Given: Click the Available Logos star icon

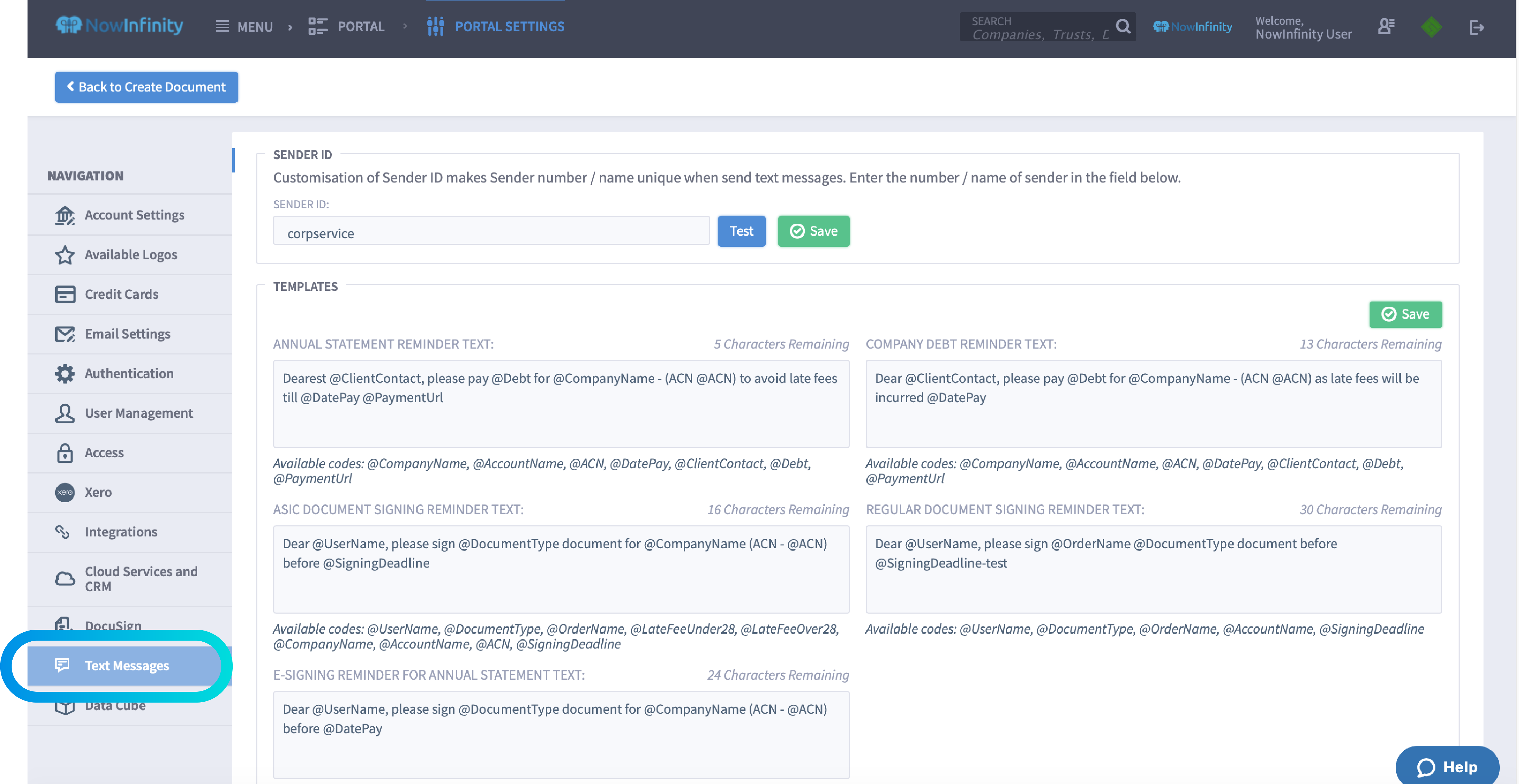Looking at the screenshot, I should [x=65, y=255].
